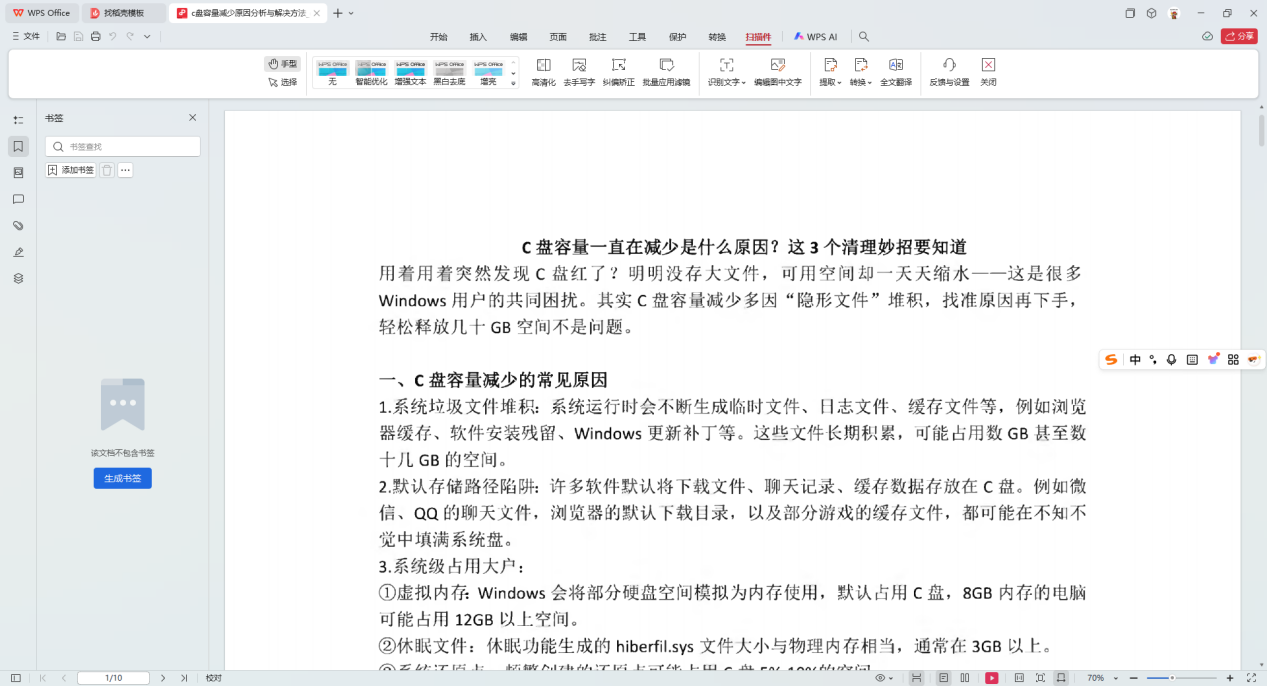Click the 关闭 scan tool button

coord(988,72)
